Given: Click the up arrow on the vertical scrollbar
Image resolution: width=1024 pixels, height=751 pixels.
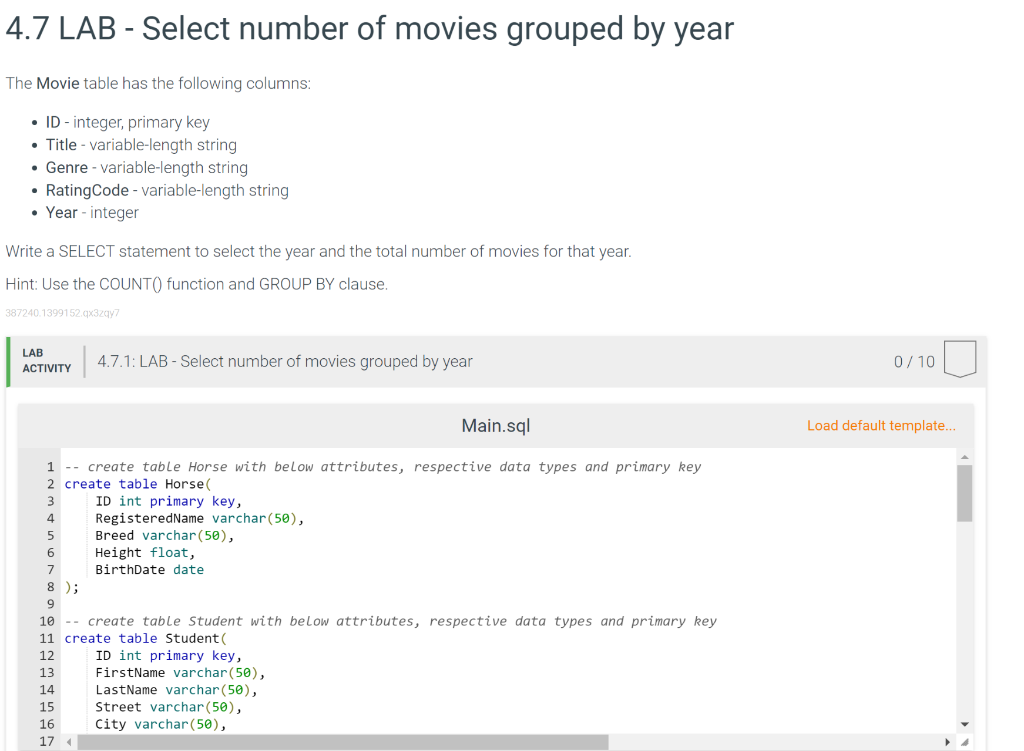Looking at the screenshot, I should coord(964,457).
